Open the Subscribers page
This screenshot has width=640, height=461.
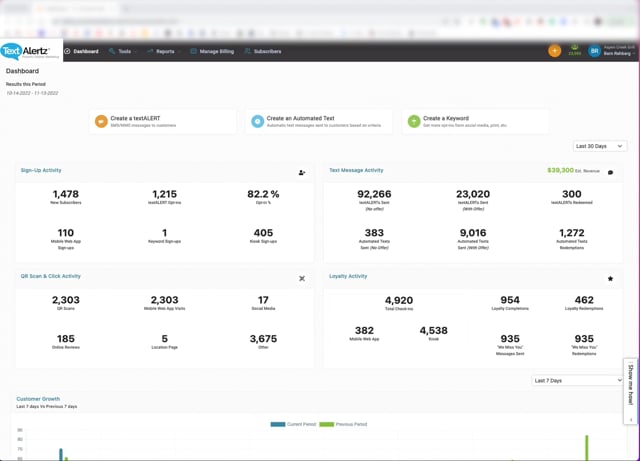tap(263, 51)
